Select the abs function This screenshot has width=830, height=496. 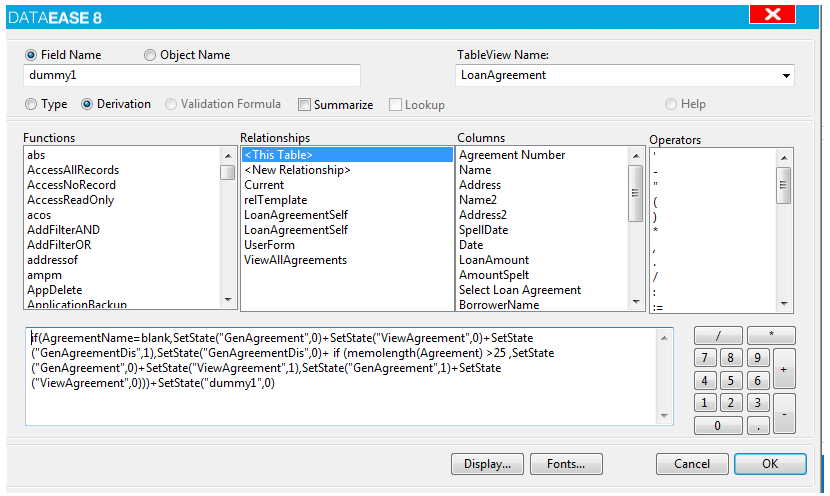(36, 155)
